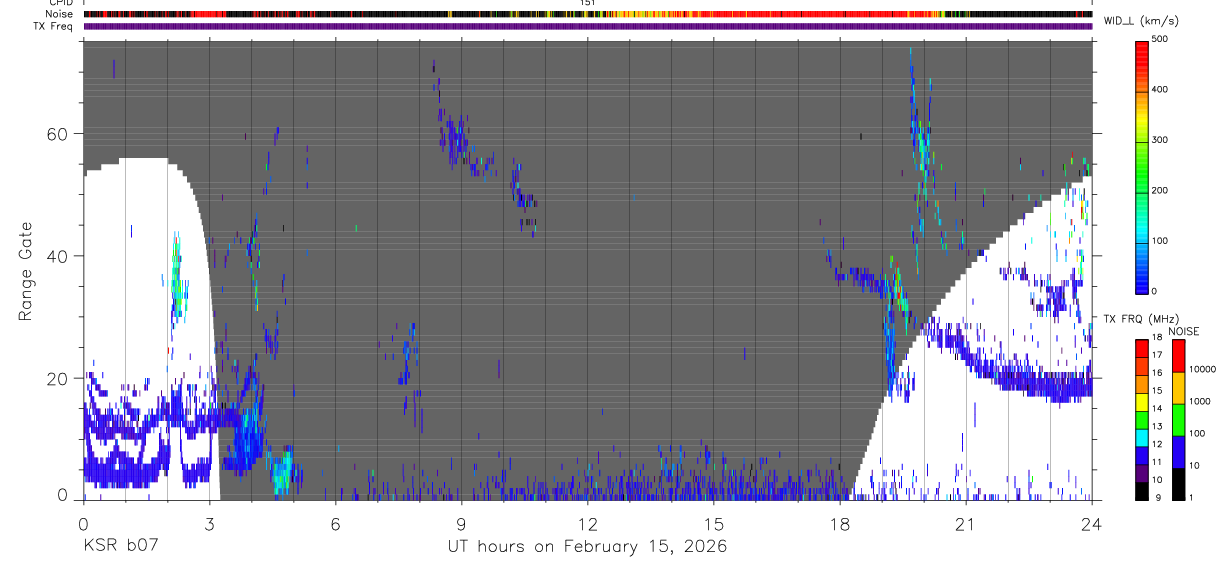Viewport: 1228px width, 567px height.
Task: Click the 'TX FRQ (MHz)' legend title
Action: [x=1139, y=319]
